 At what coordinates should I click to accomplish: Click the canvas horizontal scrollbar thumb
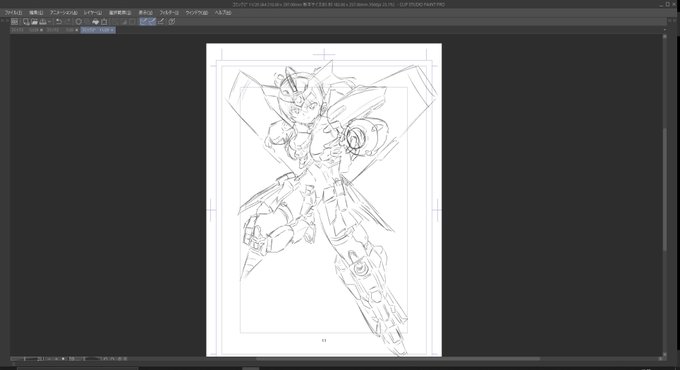click(x=398, y=359)
